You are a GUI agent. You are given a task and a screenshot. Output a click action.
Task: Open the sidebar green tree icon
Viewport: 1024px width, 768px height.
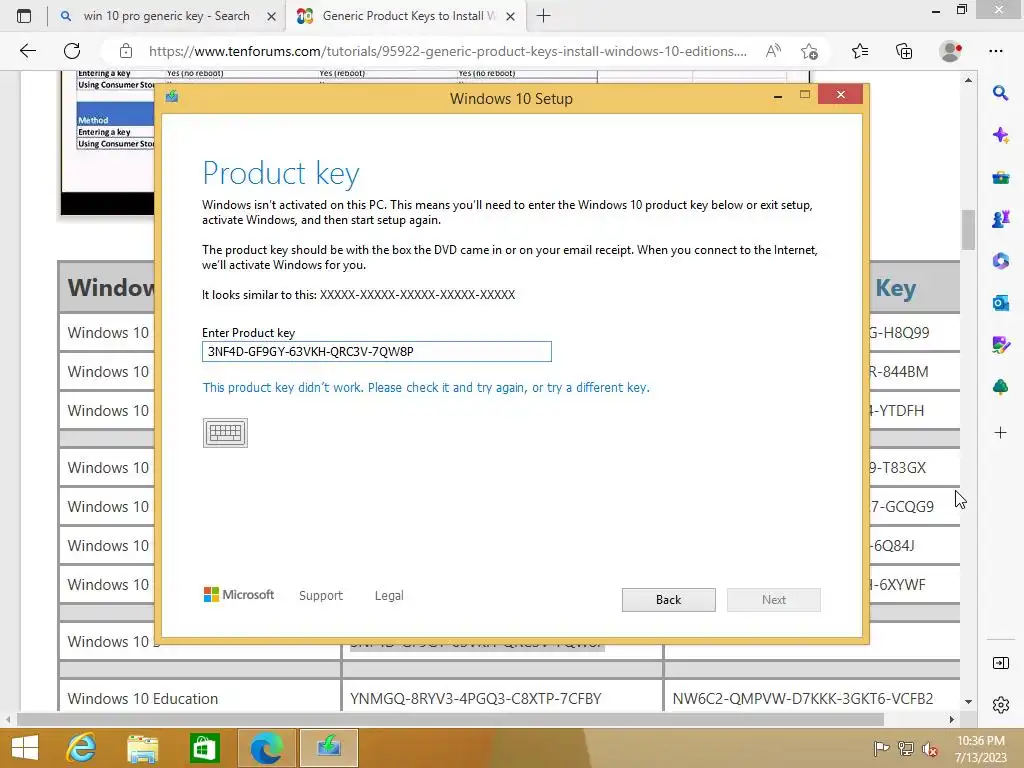click(x=1000, y=387)
